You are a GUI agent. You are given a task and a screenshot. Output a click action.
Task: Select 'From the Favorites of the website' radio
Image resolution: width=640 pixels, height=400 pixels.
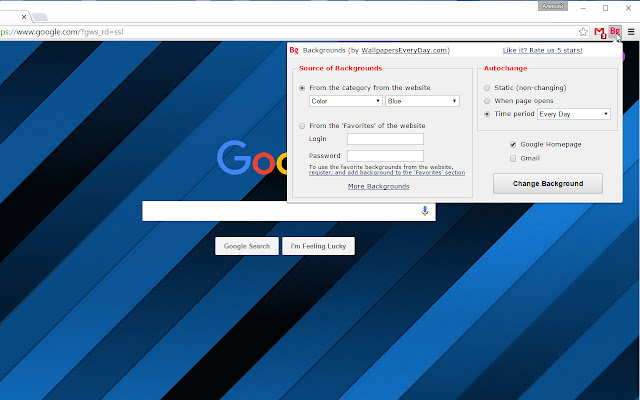point(302,126)
